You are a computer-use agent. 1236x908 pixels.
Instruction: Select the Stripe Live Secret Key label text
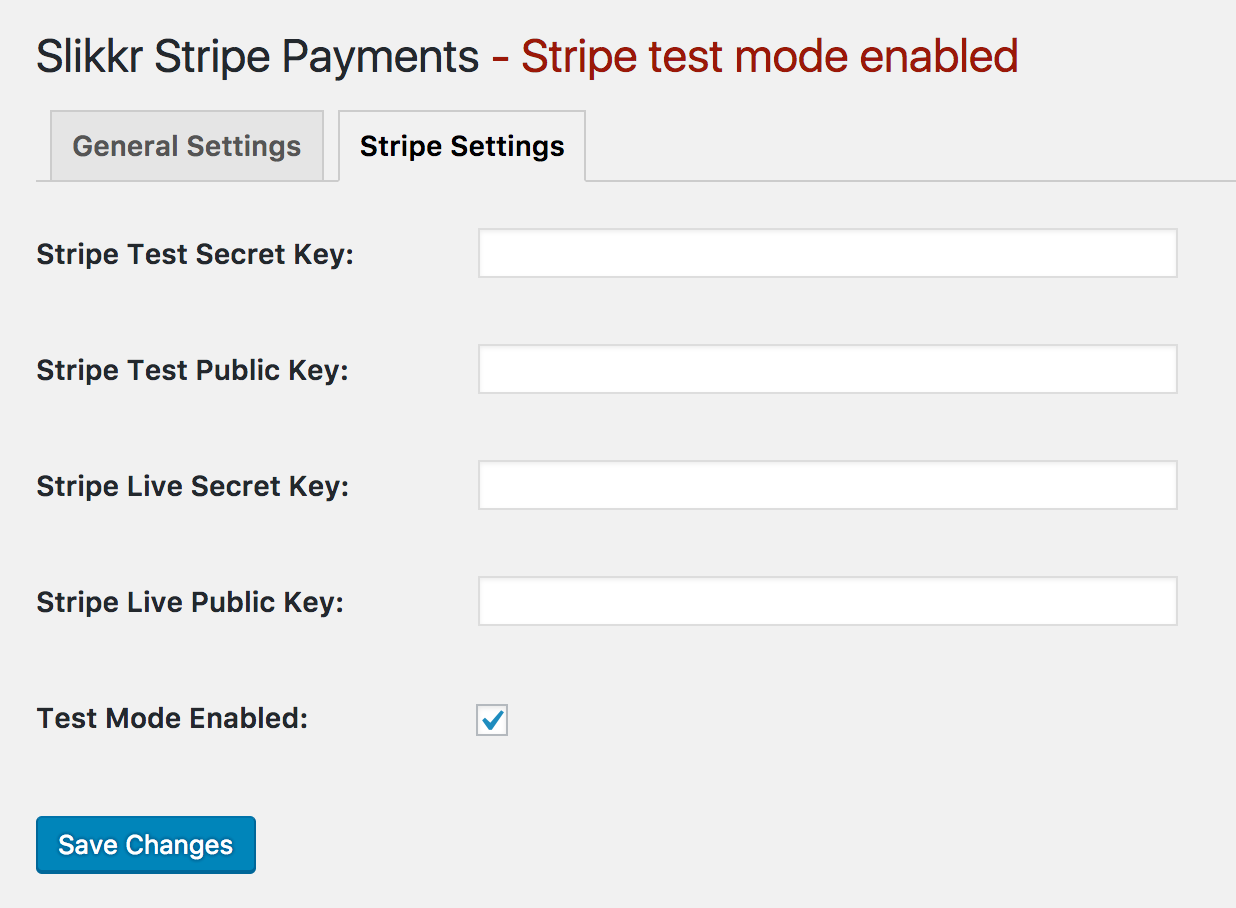[x=192, y=486]
